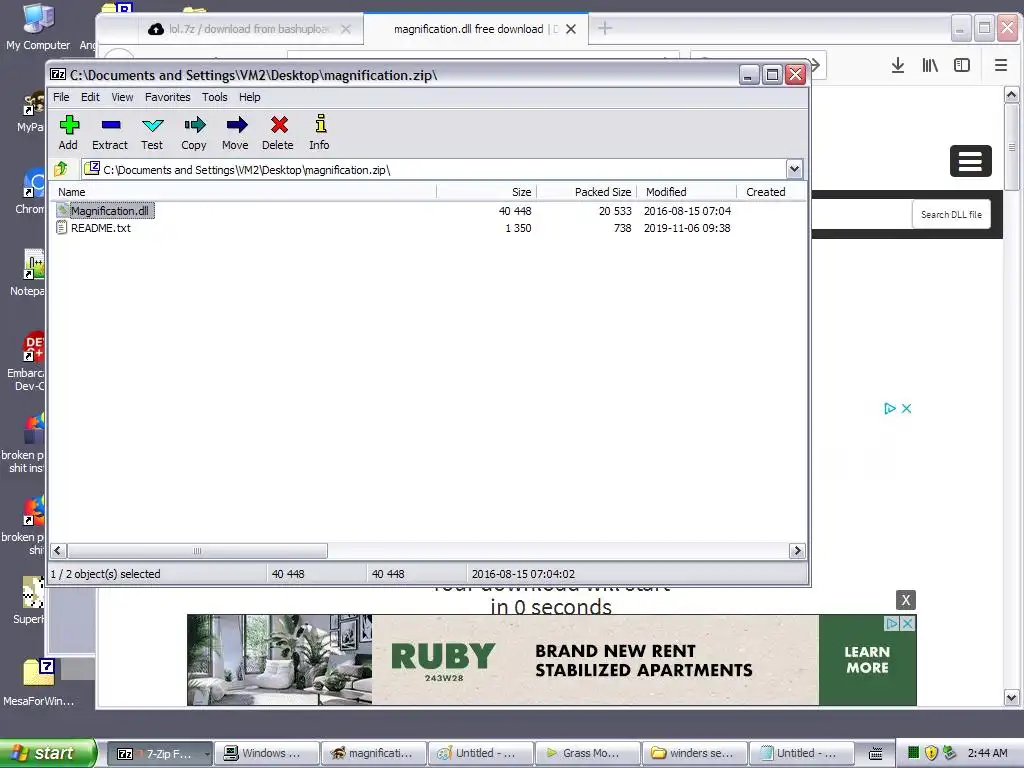This screenshot has width=1024, height=768.
Task: Sort by Name column header
Action: click(244, 192)
